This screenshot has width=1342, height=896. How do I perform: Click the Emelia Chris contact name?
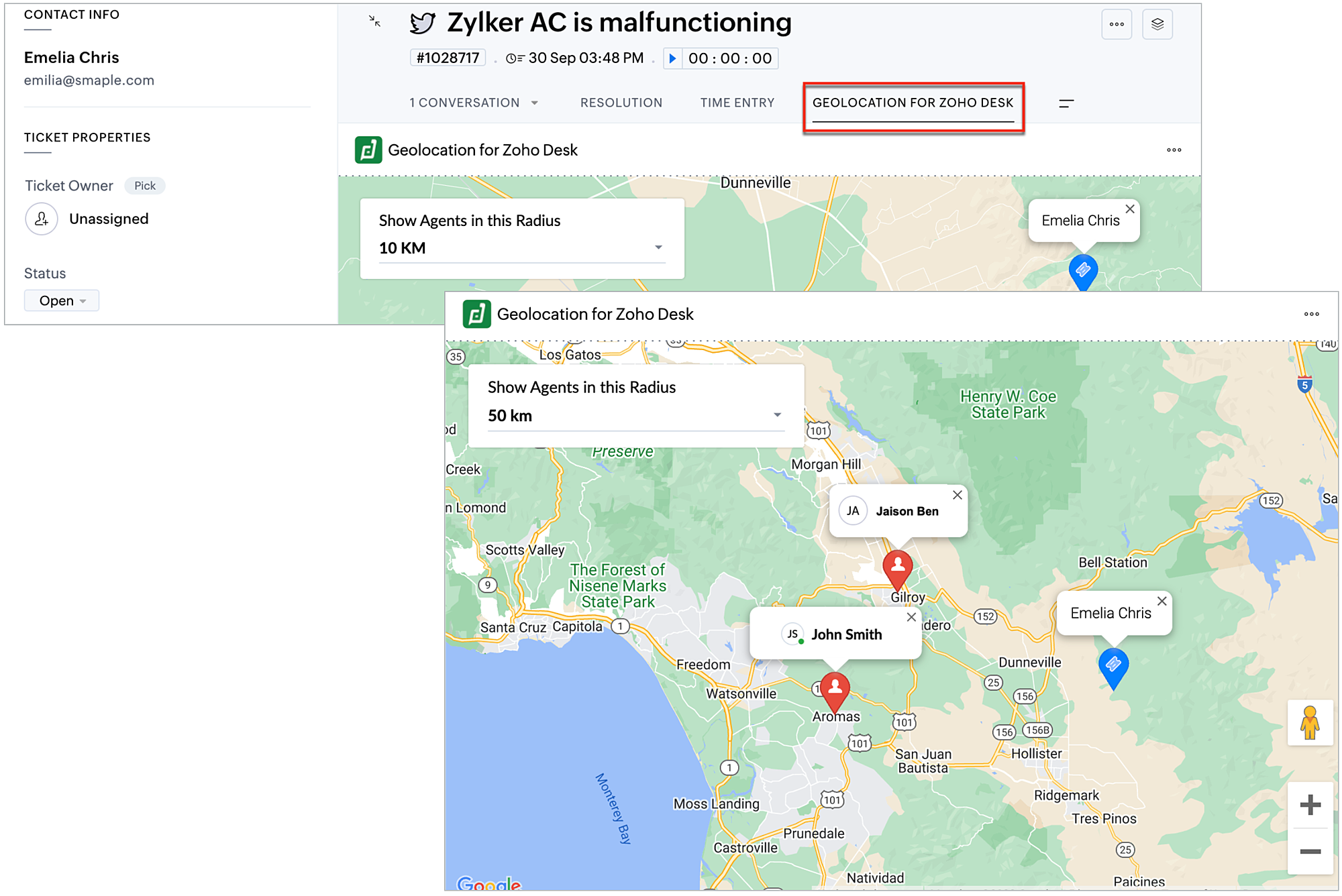tap(72, 58)
